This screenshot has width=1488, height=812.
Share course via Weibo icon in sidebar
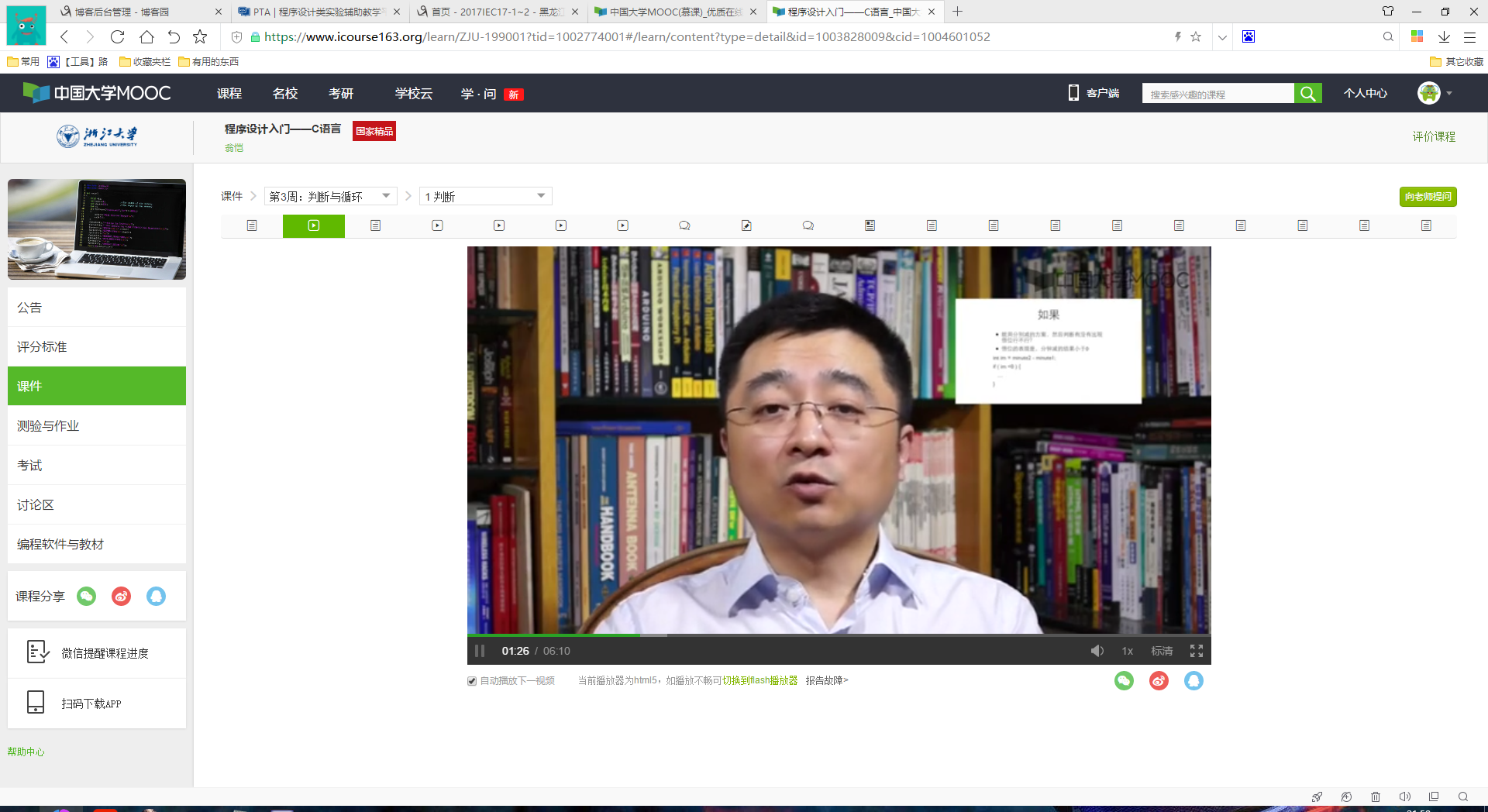pos(121,596)
